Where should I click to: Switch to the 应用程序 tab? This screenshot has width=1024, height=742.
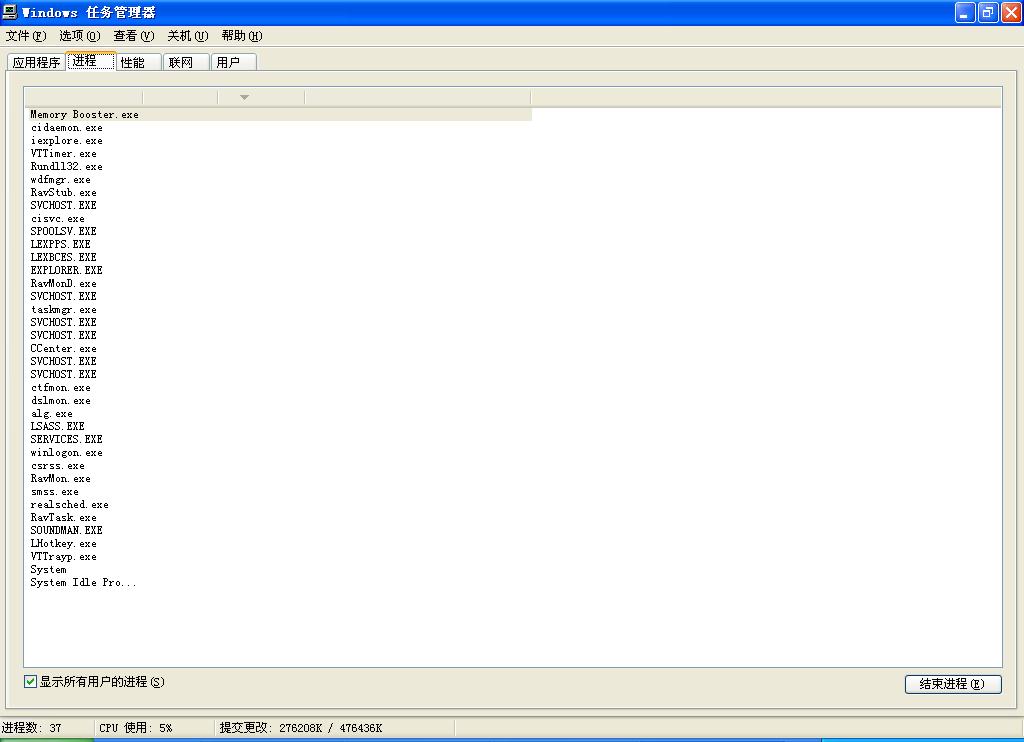(37, 62)
